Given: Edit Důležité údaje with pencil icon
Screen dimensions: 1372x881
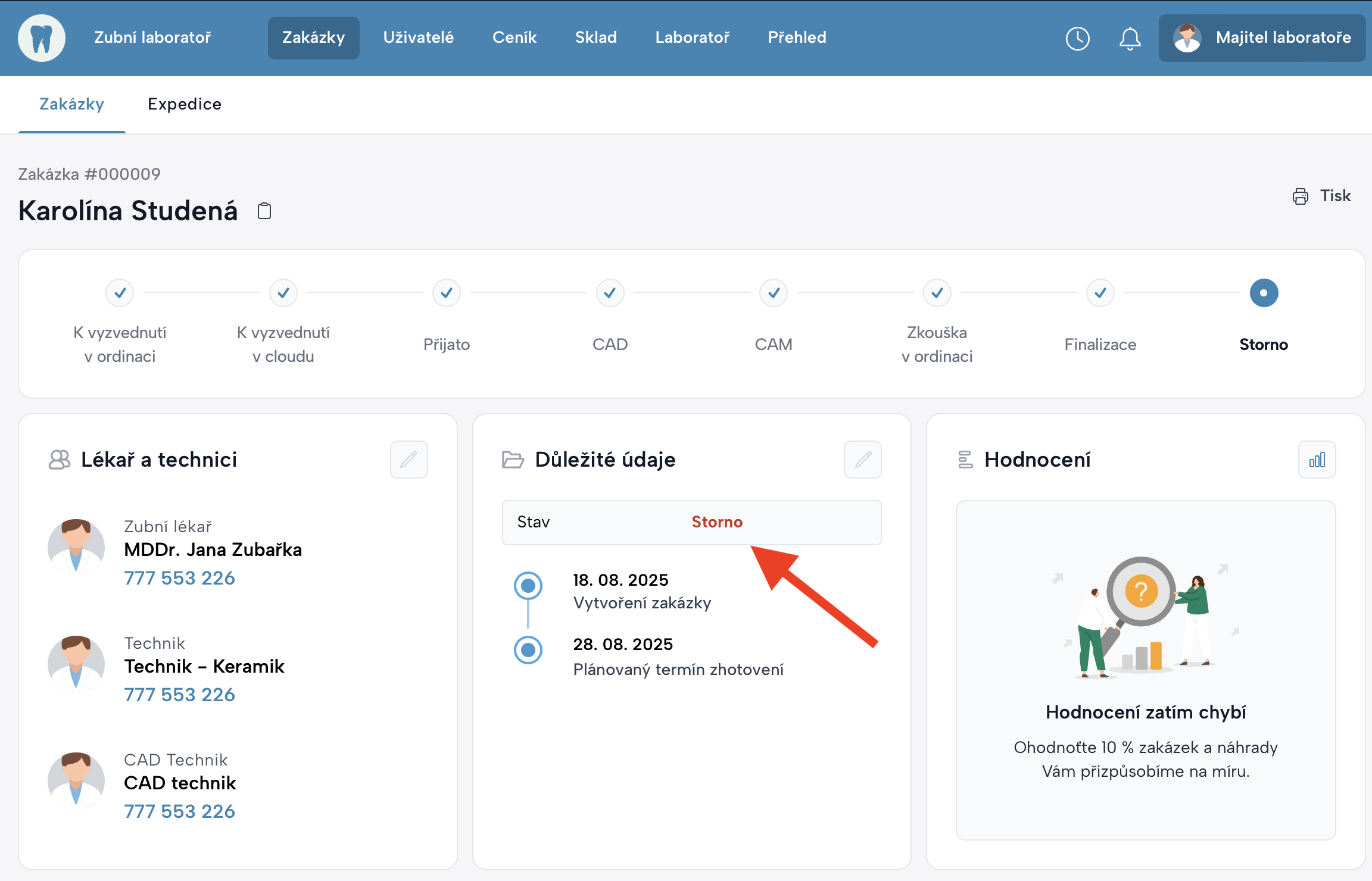Looking at the screenshot, I should point(862,460).
